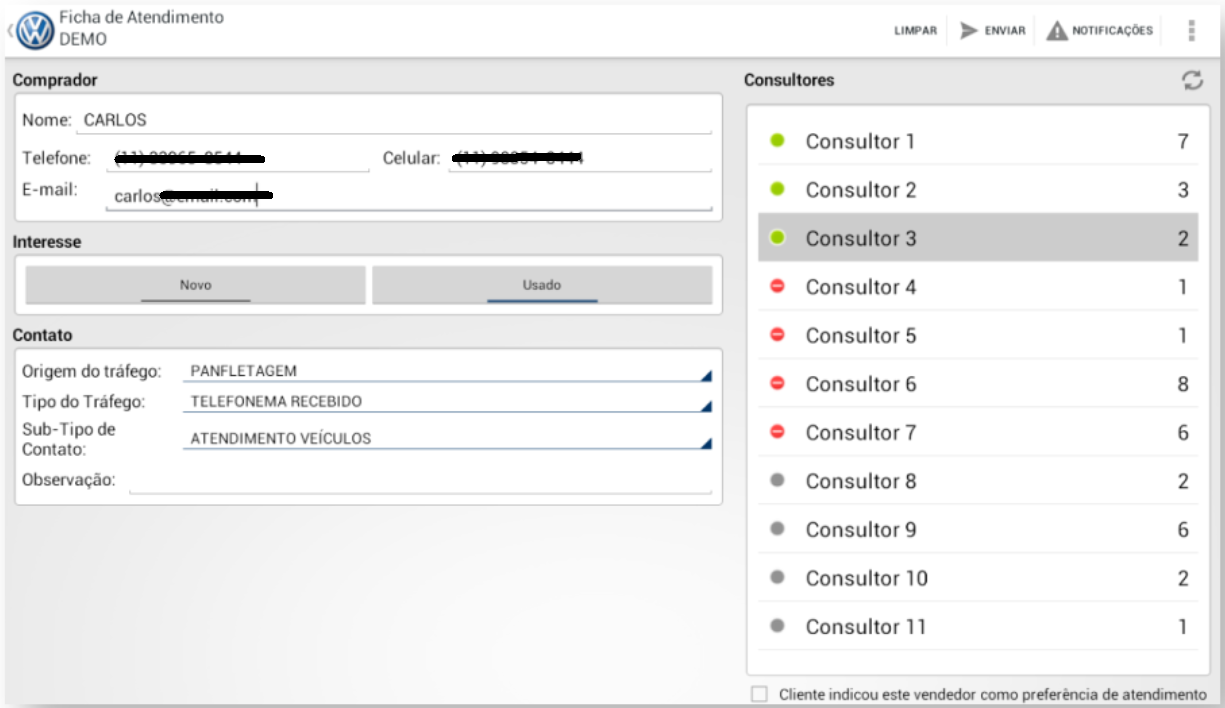1225x708 pixels.
Task: Refresh the Consultores list
Action: 1191,81
